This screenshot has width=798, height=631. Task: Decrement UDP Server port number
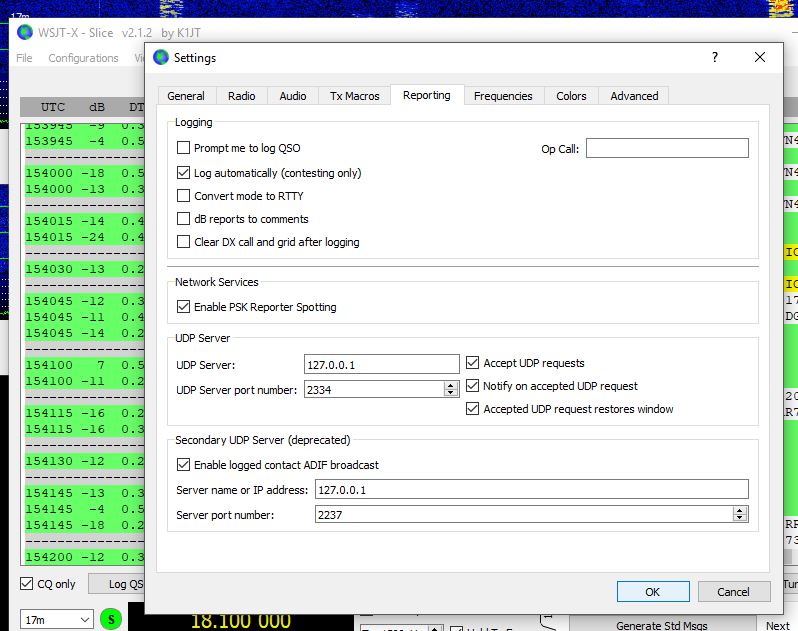450,392
